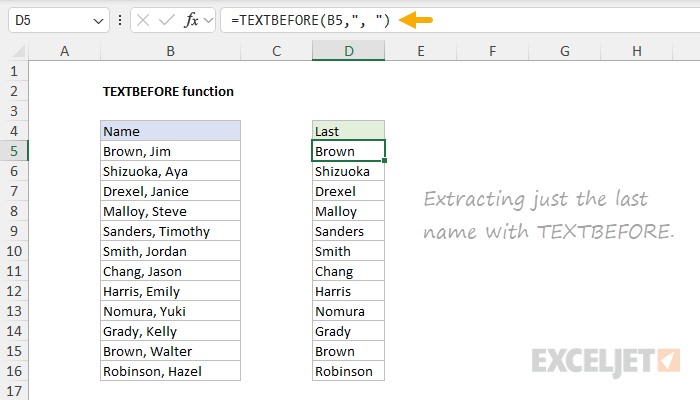Click cell 'Malloy, Steve'
Screen dimensions: 700x400
171,211
